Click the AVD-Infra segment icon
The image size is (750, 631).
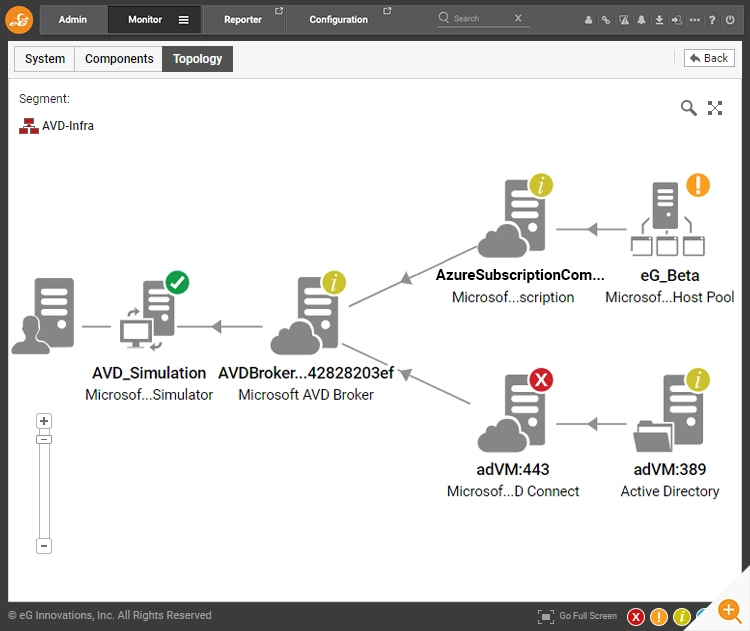29,126
